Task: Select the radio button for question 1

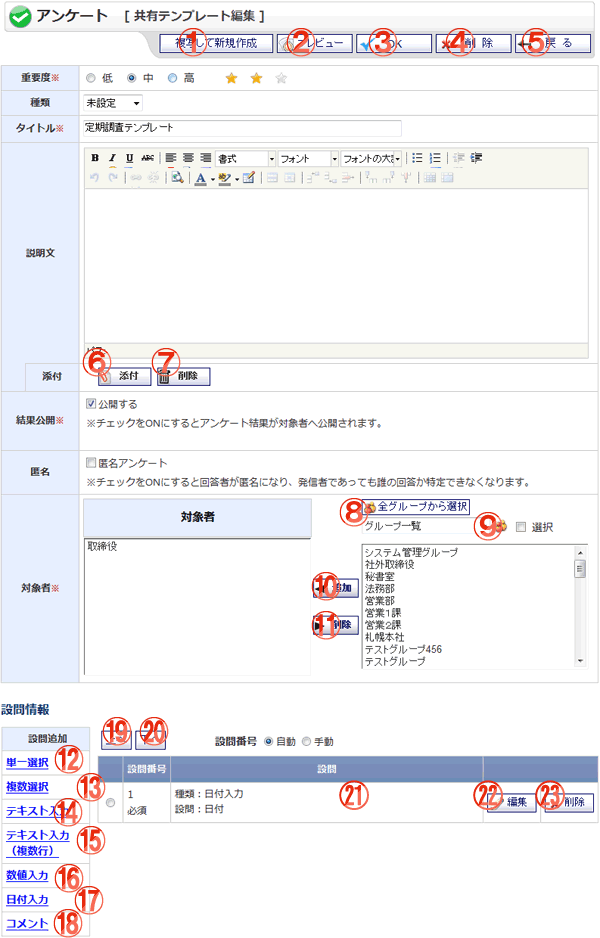Action: [110, 803]
